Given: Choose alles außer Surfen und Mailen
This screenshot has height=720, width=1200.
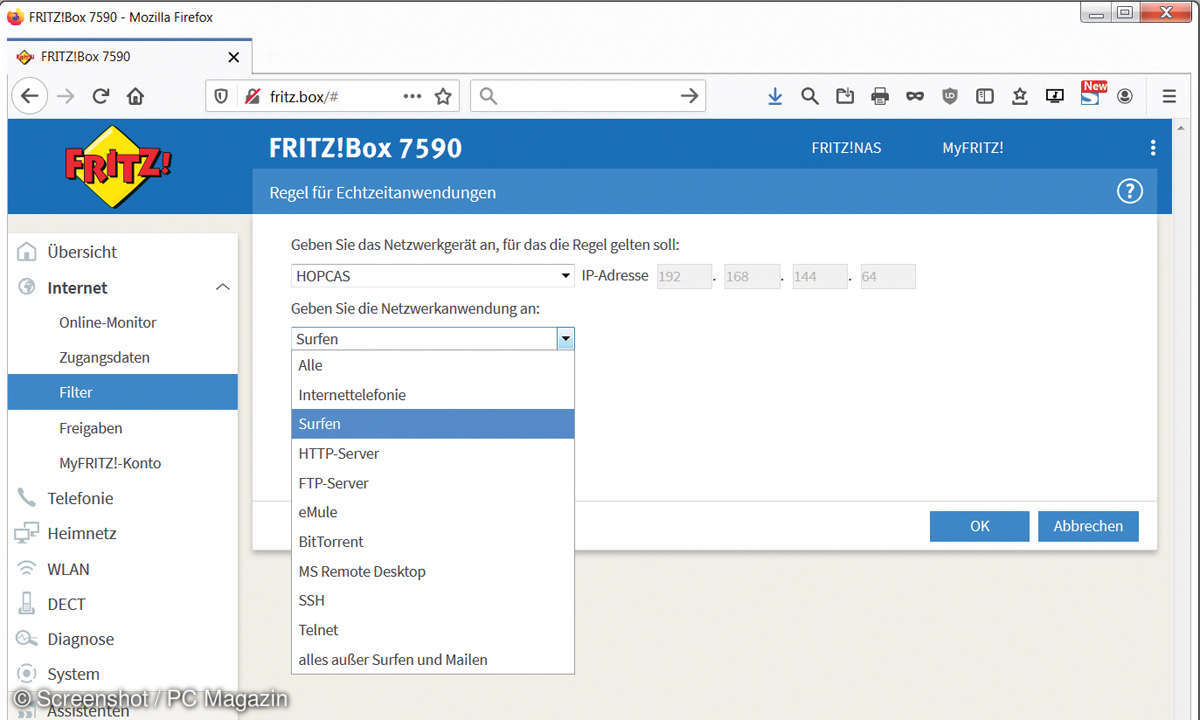Looking at the screenshot, I should point(433,659).
